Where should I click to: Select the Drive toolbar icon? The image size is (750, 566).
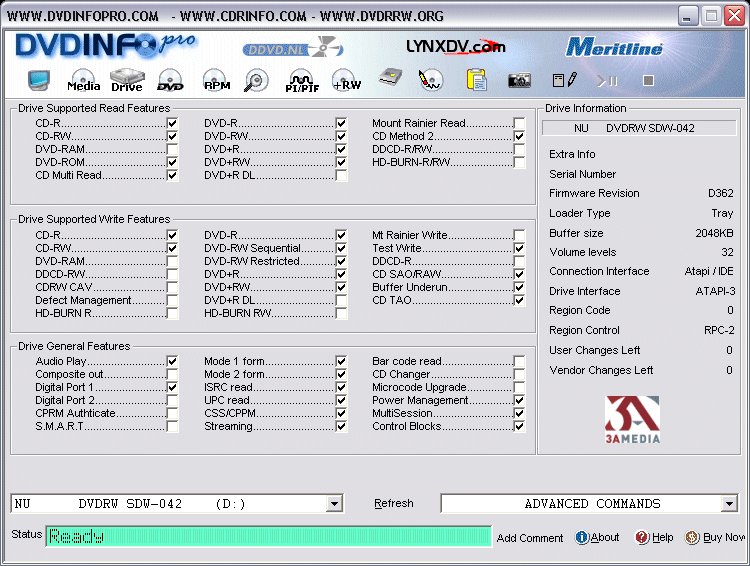coord(127,80)
